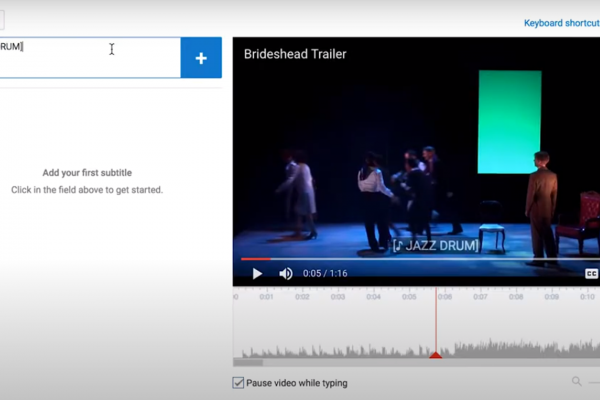Image resolution: width=600 pixels, height=400 pixels.
Task: Click the Add your first subtitle placeholder text
Action: point(87,173)
